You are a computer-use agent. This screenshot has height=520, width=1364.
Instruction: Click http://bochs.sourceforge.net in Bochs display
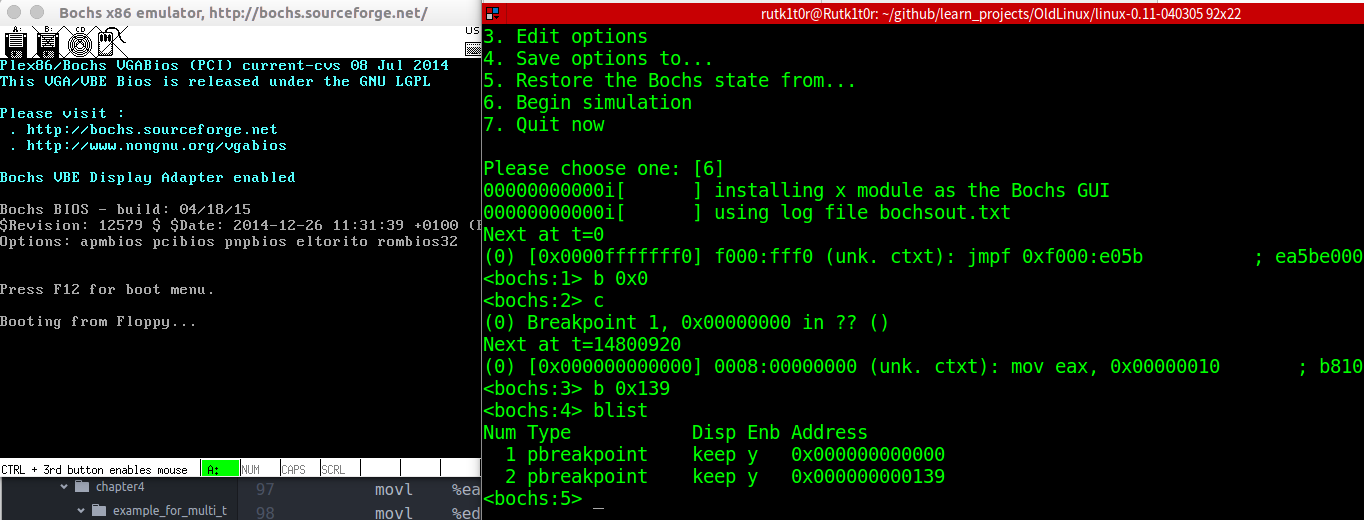tap(152, 129)
